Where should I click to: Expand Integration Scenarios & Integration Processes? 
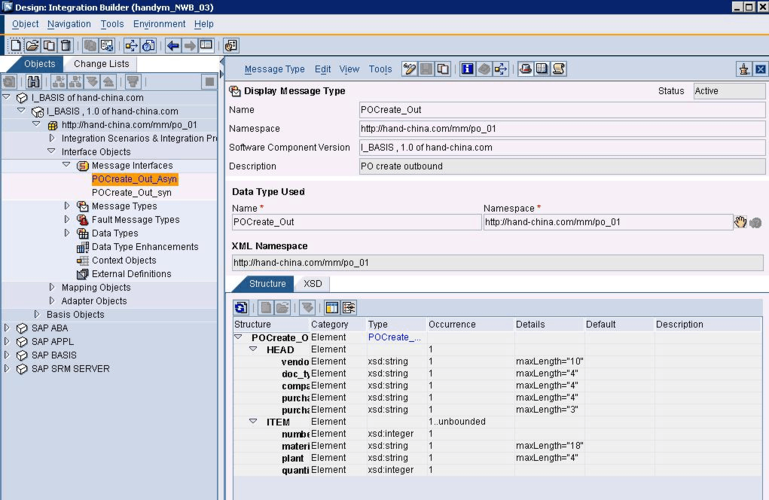[x=51, y=138]
